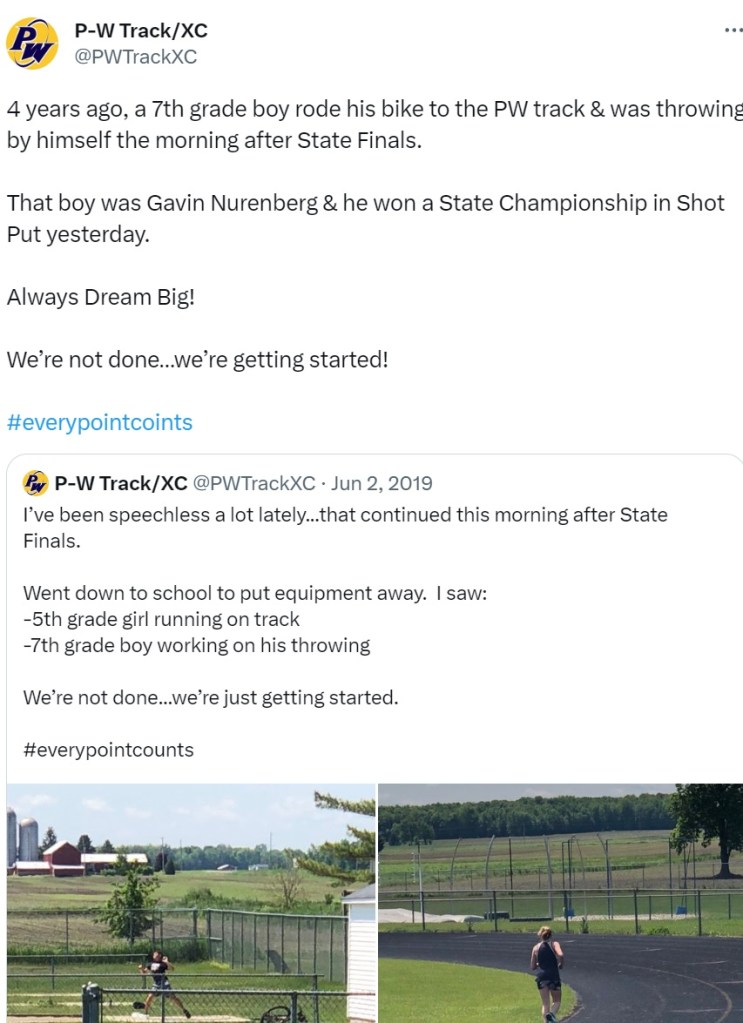The image size is (743, 1023).
Task: Click the "Always Dream Big!" line
Action: (x=100, y=297)
